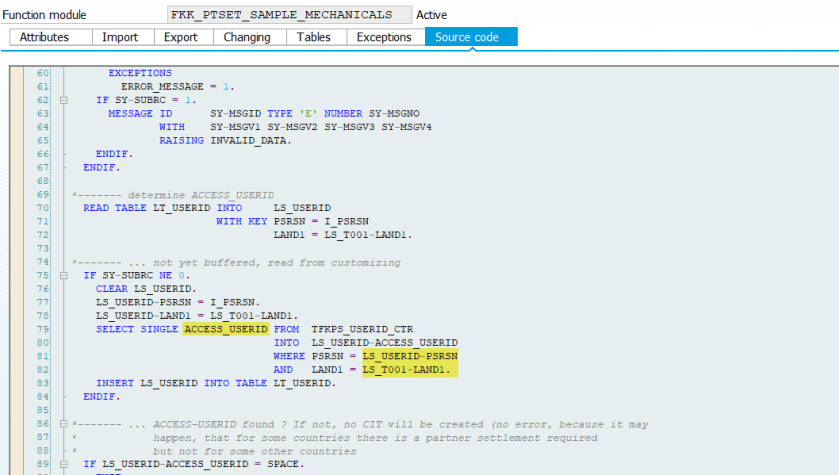Open the Tables tab
The width and height of the screenshot is (839, 475).
pyautogui.click(x=314, y=37)
